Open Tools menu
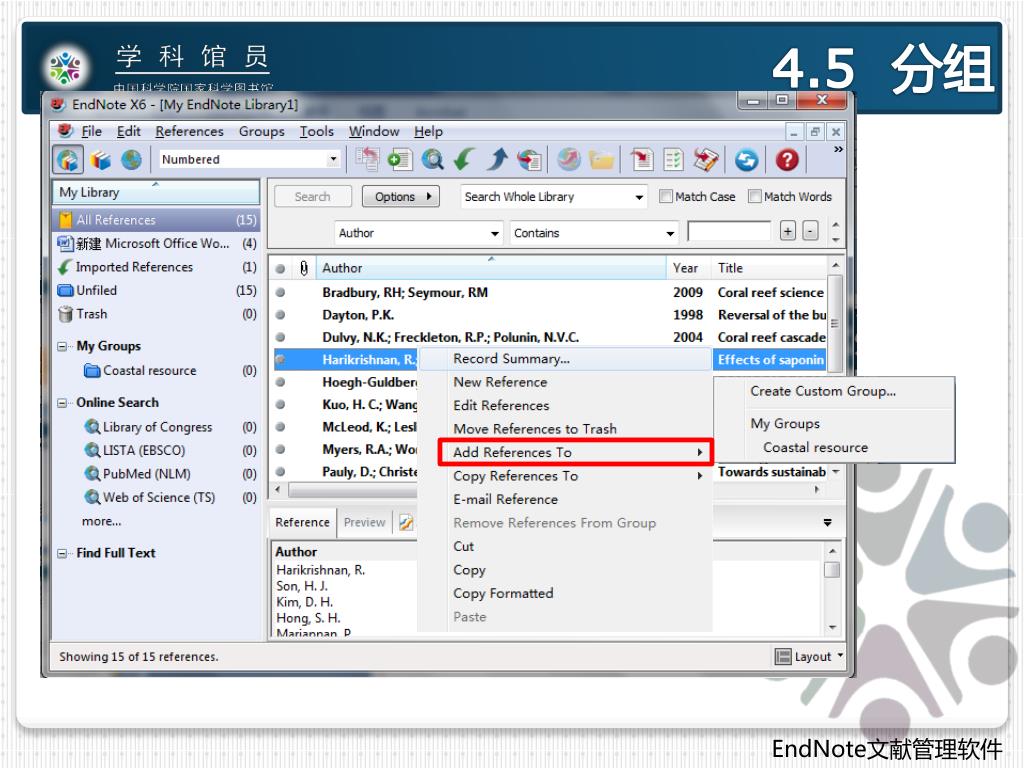1024x768 pixels. 317,131
